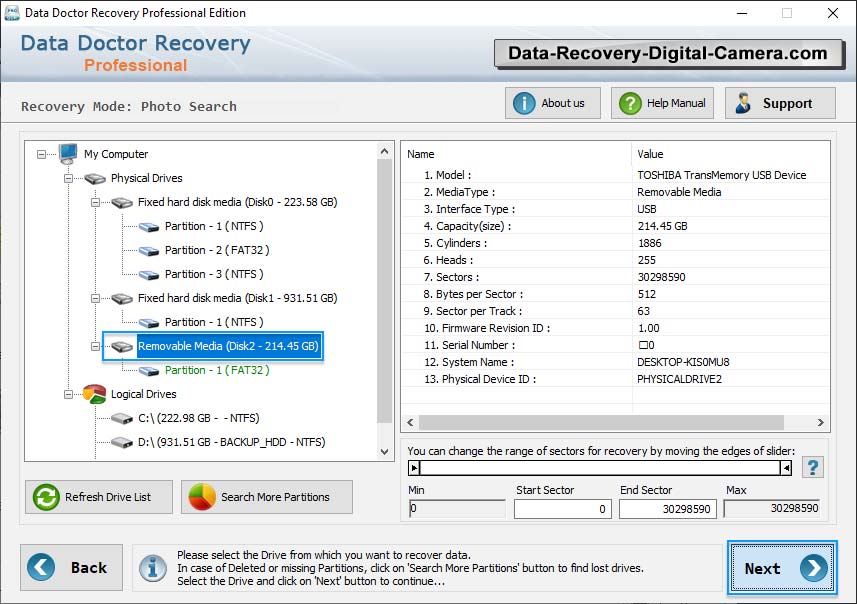Select green Partition - 1 ( FAT32 )

217,371
